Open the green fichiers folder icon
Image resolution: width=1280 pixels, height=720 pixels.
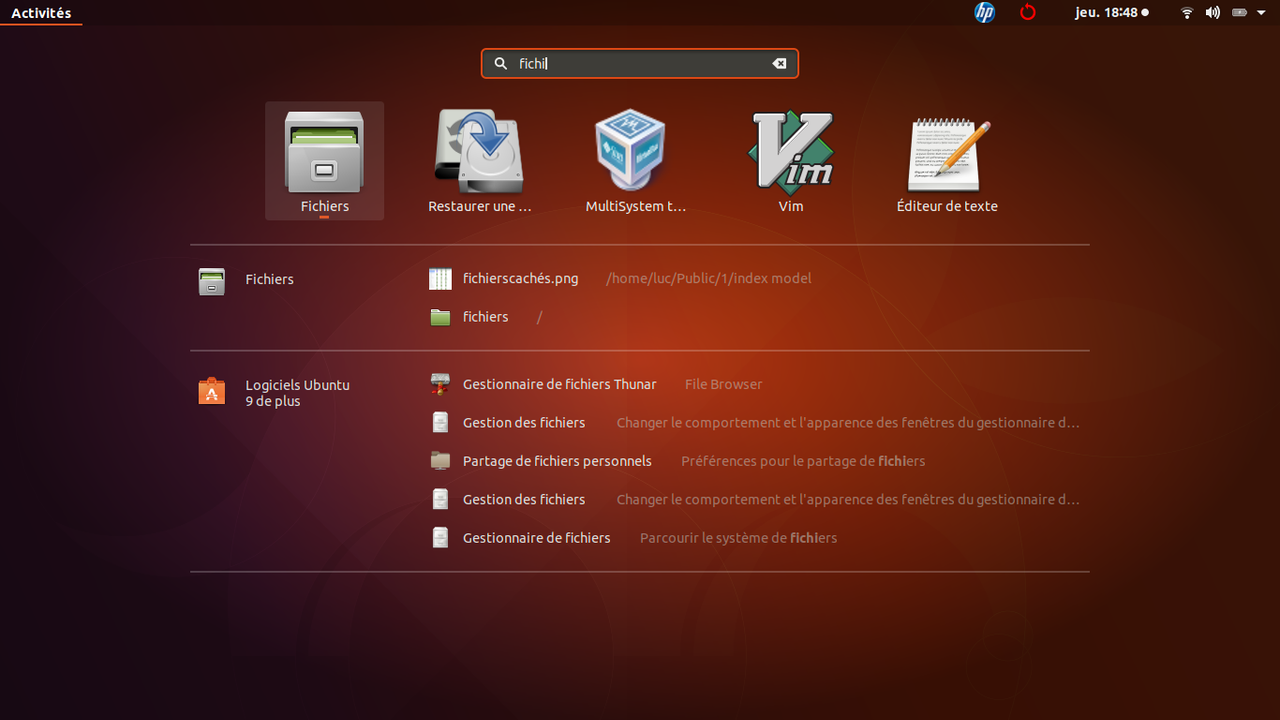[x=440, y=317]
